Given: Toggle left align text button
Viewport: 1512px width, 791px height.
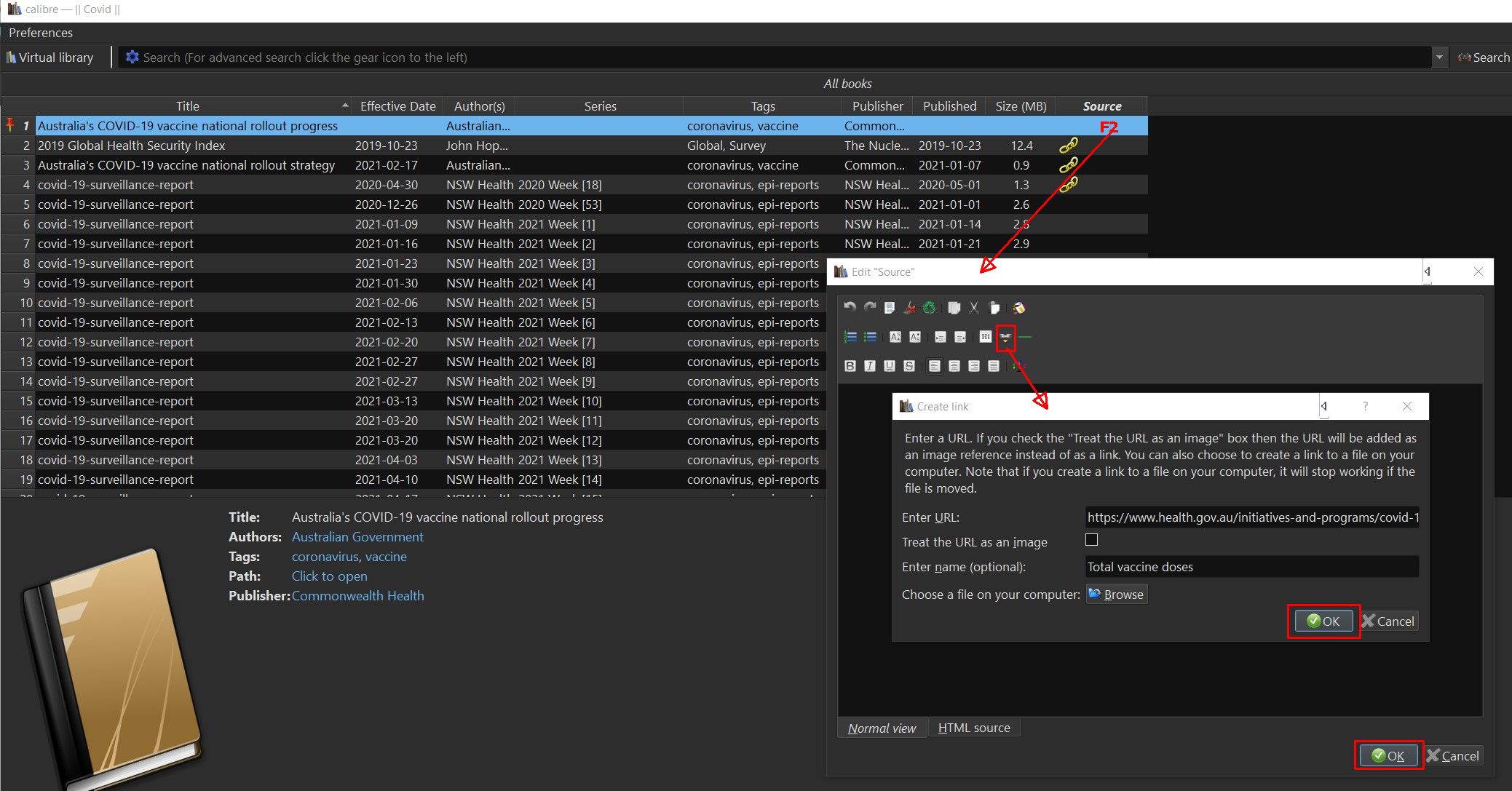Looking at the screenshot, I should (x=935, y=366).
